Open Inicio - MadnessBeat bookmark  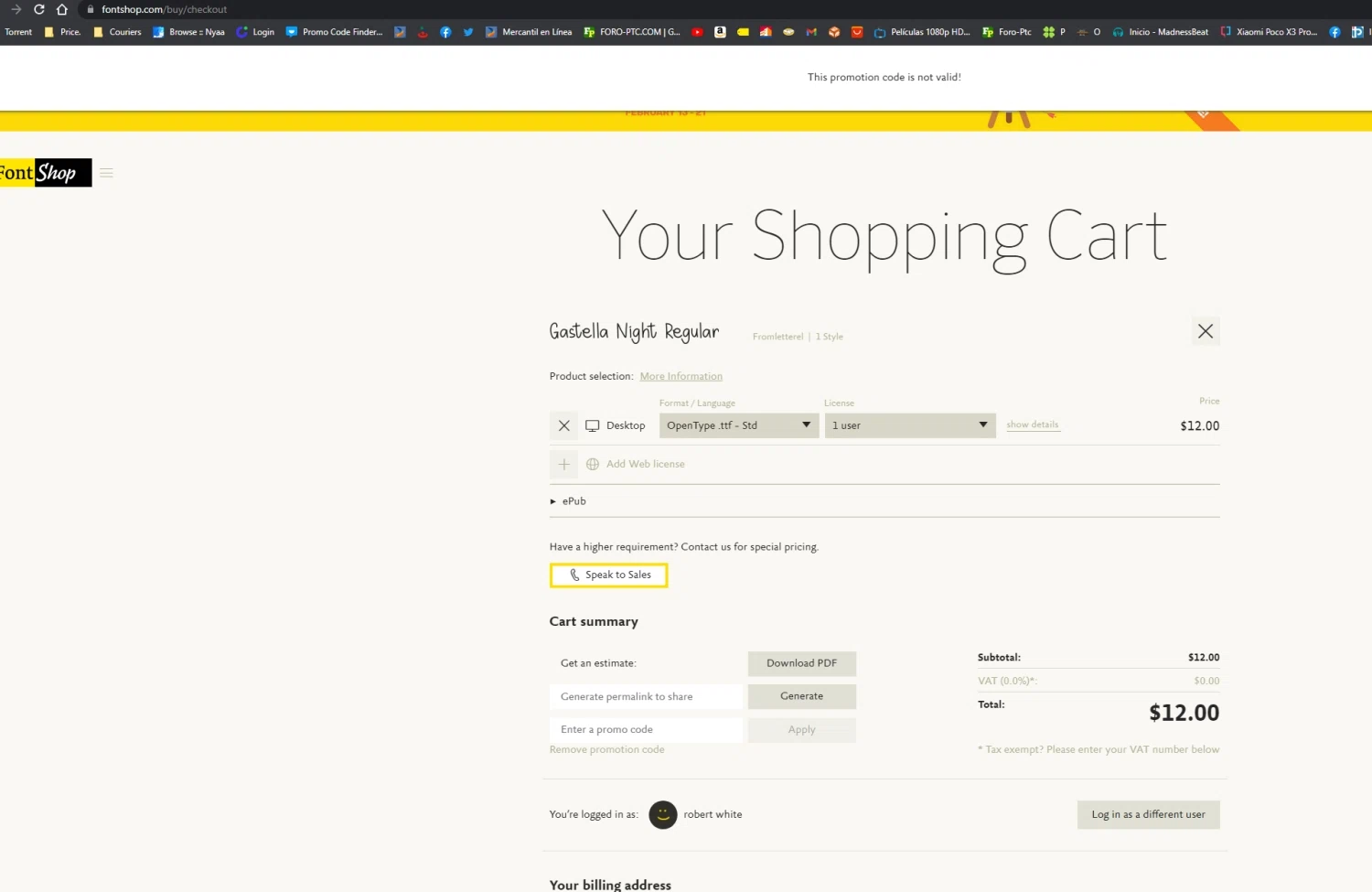(1160, 32)
